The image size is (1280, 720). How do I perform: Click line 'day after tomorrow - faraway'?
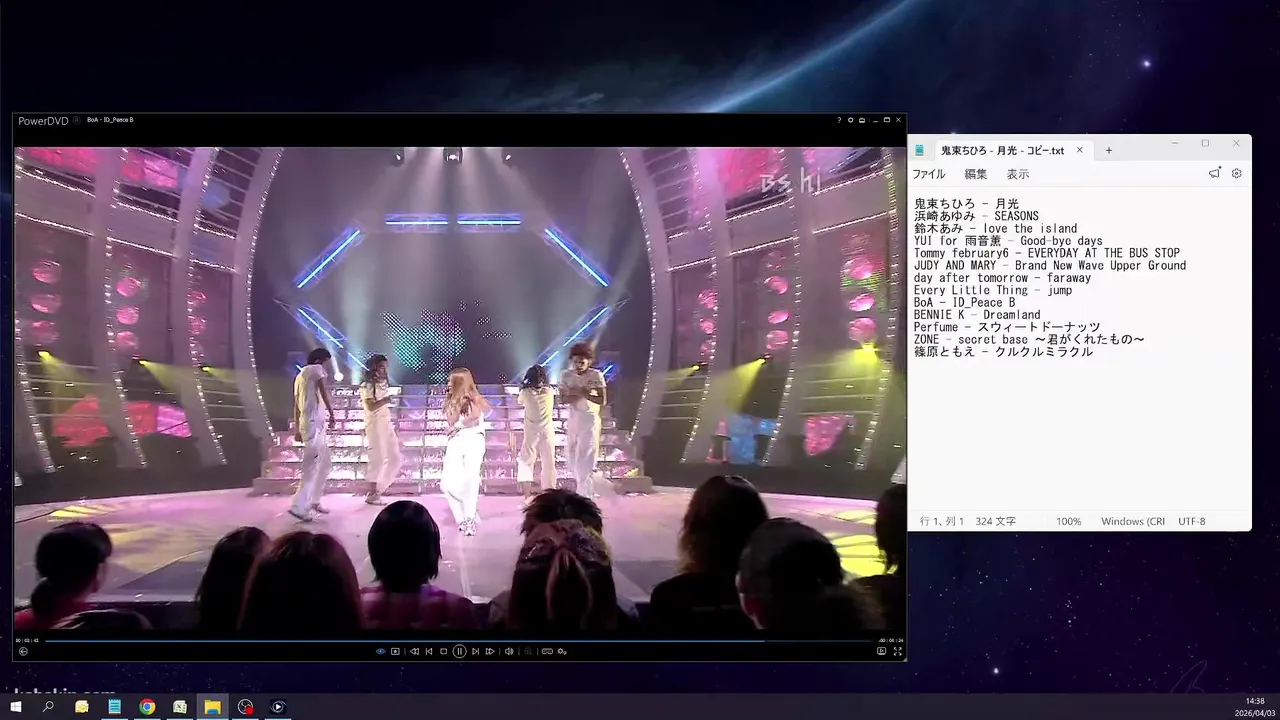(x=1002, y=278)
